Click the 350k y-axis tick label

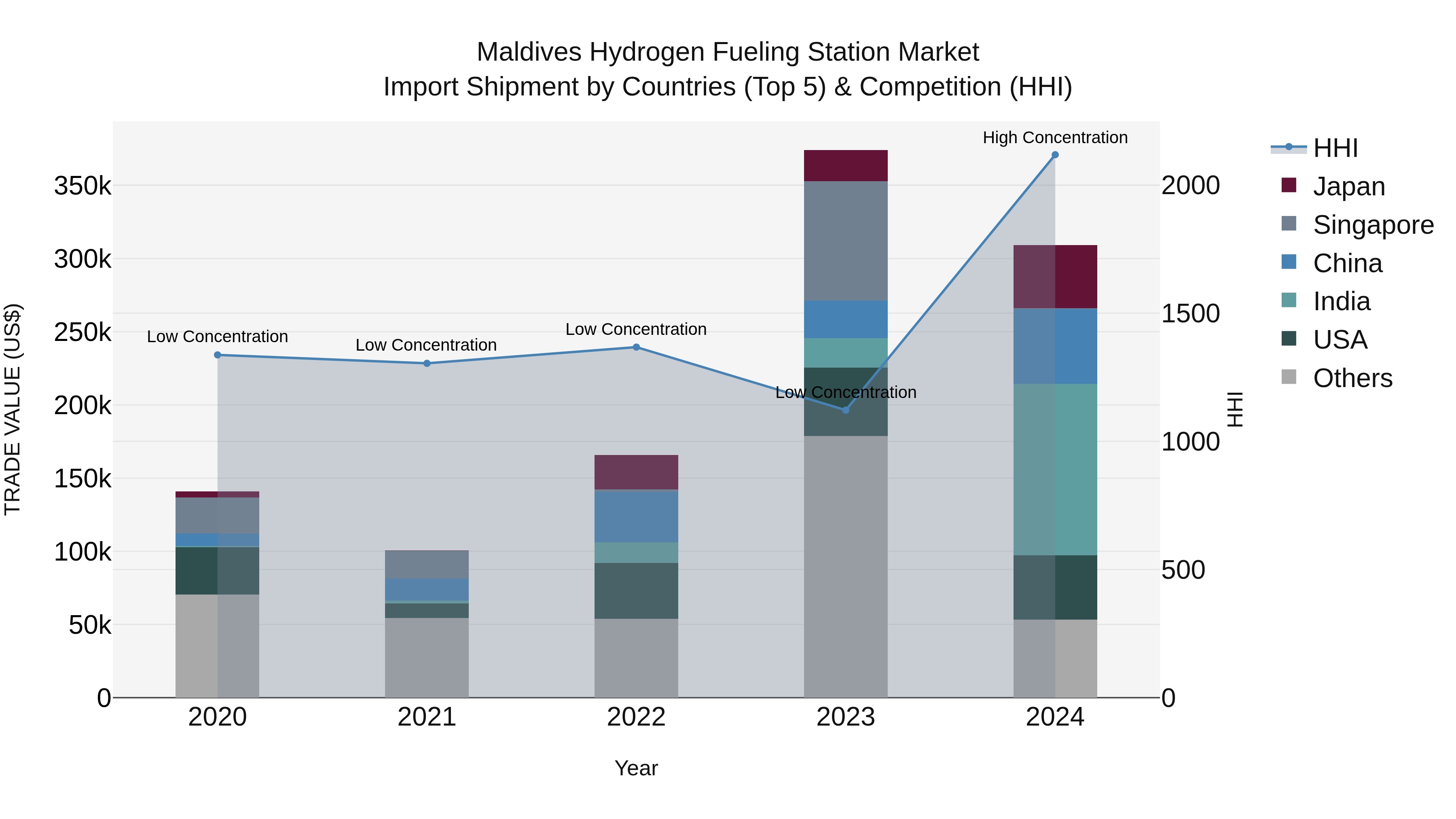(83, 186)
